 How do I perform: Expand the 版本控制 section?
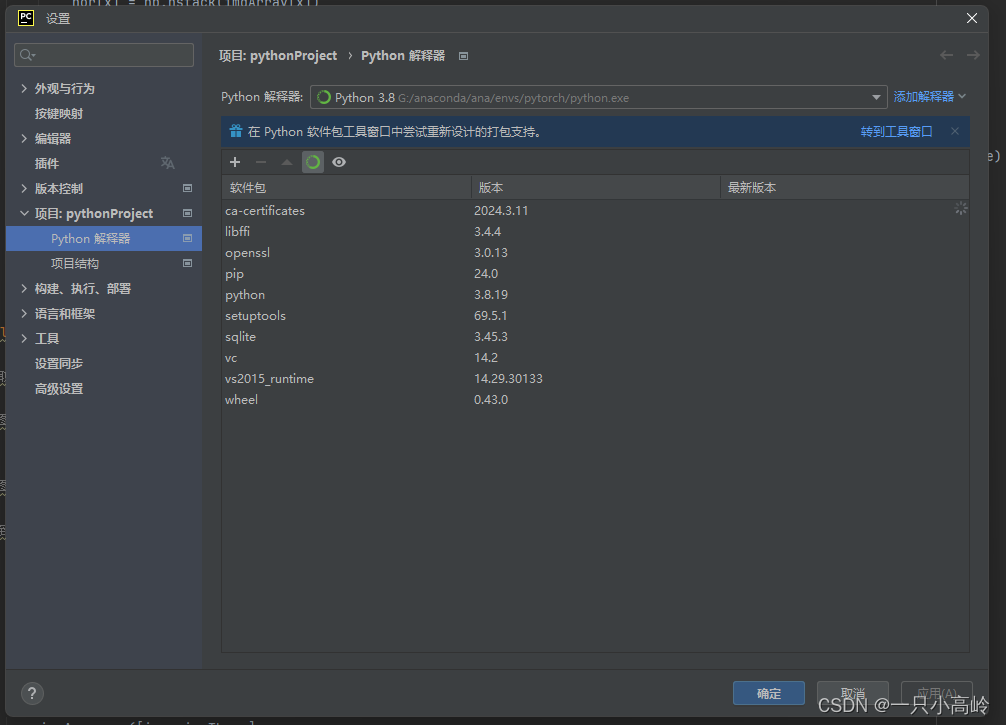tap(24, 188)
